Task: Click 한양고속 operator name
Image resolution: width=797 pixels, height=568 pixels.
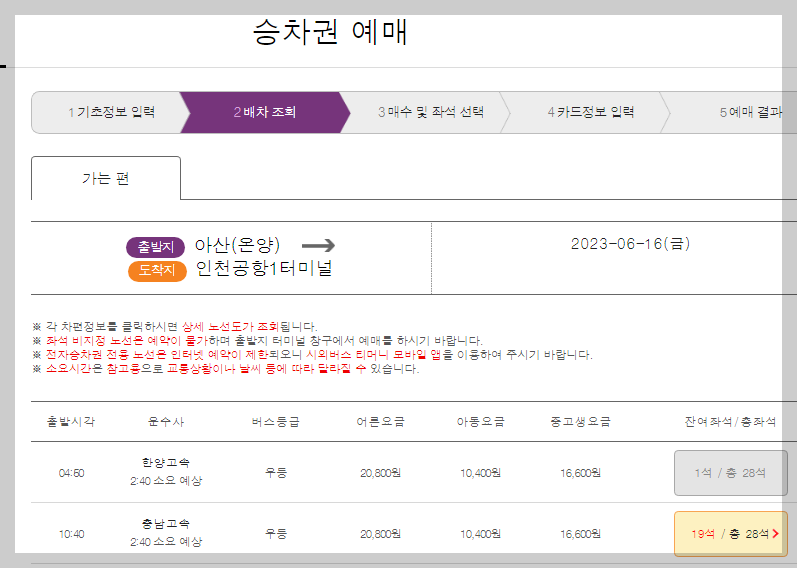Action: click(166, 462)
